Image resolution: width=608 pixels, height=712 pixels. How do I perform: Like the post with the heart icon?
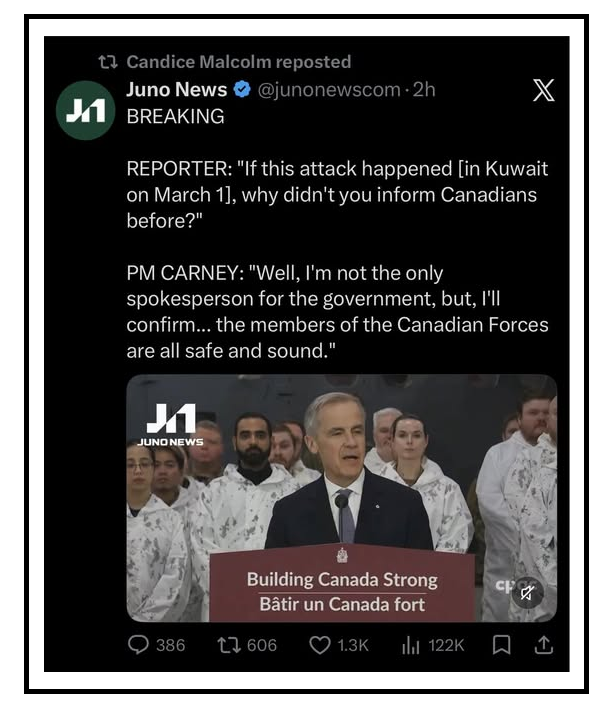tap(319, 645)
